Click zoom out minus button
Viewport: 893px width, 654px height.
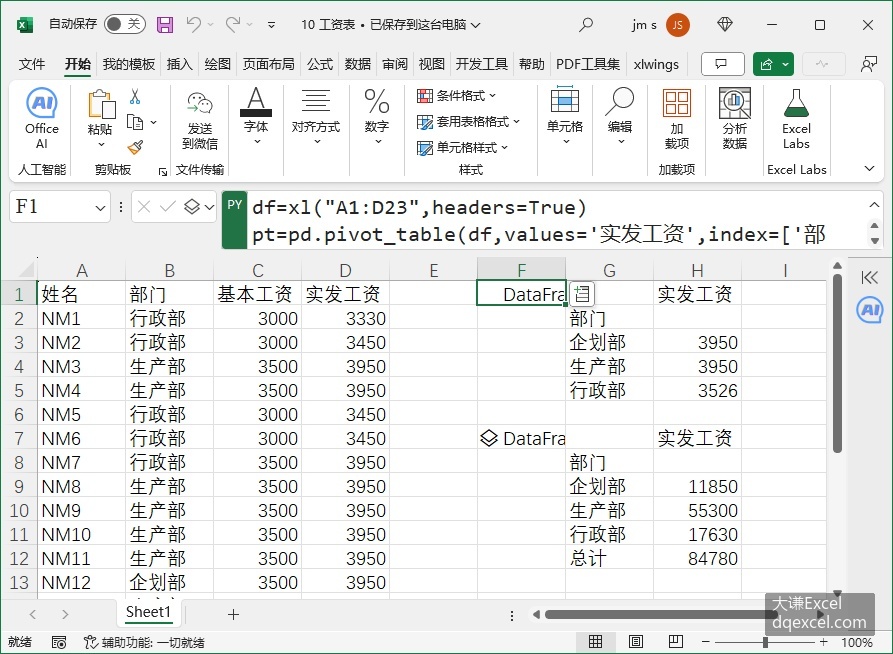tap(706, 642)
